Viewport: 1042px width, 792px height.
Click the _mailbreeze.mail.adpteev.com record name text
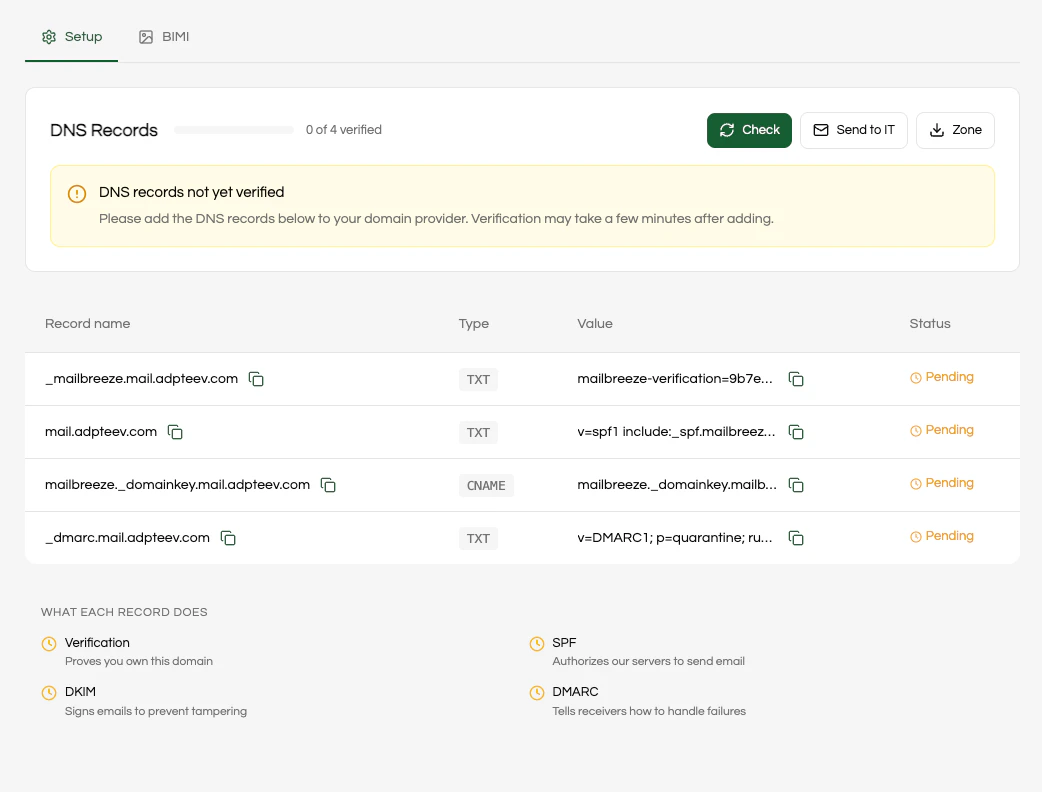coord(142,379)
